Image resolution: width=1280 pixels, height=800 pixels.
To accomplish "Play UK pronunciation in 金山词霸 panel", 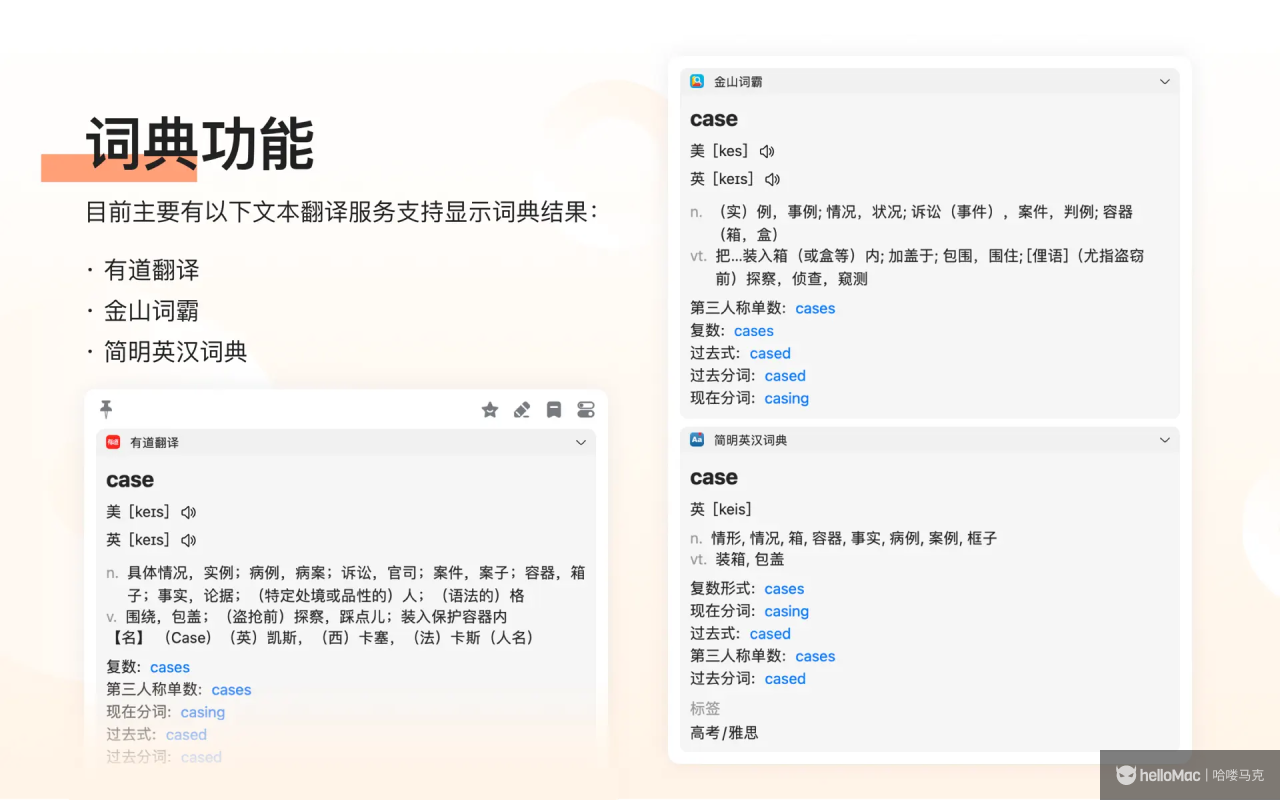I will (772, 179).
